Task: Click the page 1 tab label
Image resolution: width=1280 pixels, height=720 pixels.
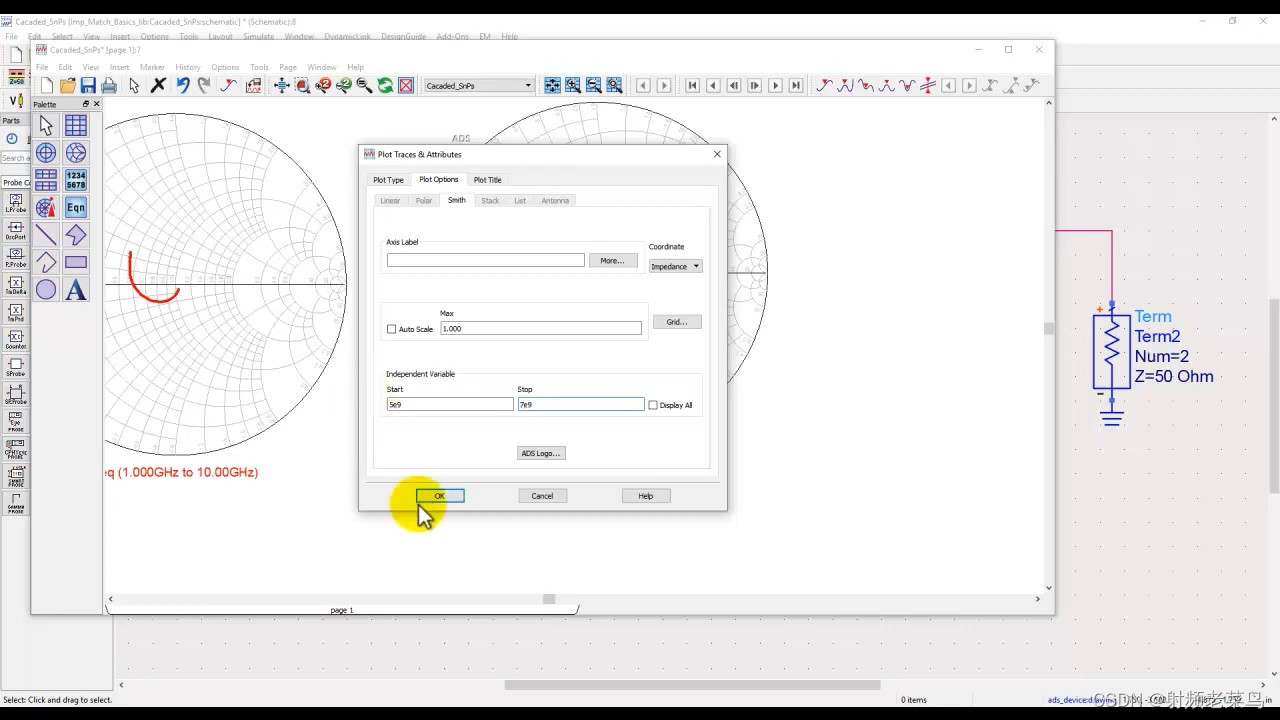Action: 342,610
